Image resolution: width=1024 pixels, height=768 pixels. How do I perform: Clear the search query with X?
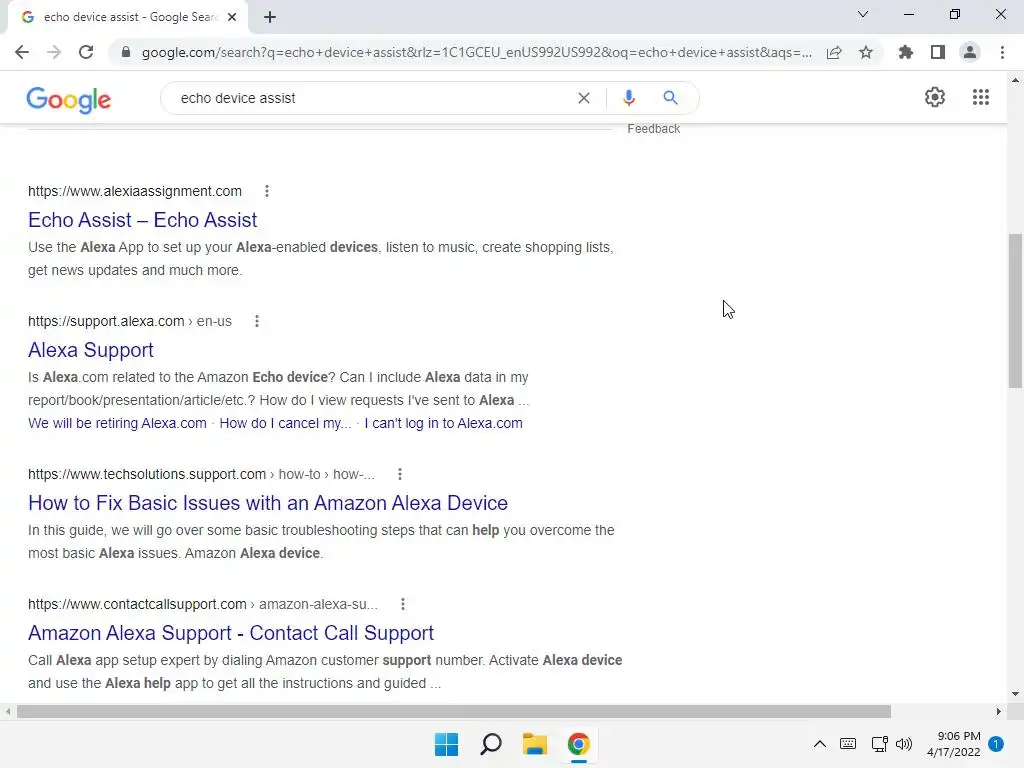584,98
